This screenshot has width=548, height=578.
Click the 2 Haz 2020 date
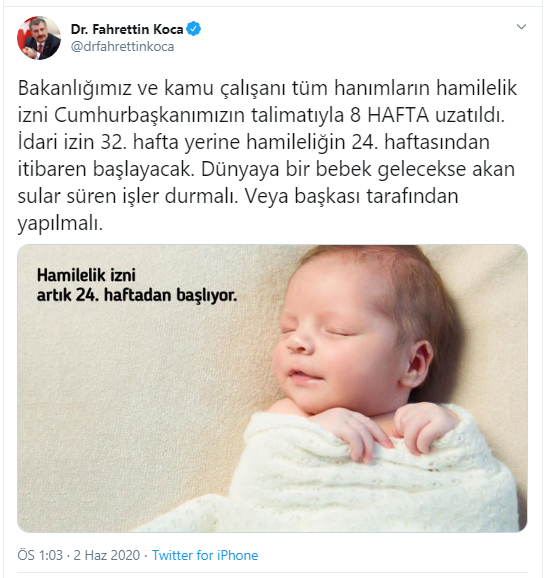(x=107, y=555)
